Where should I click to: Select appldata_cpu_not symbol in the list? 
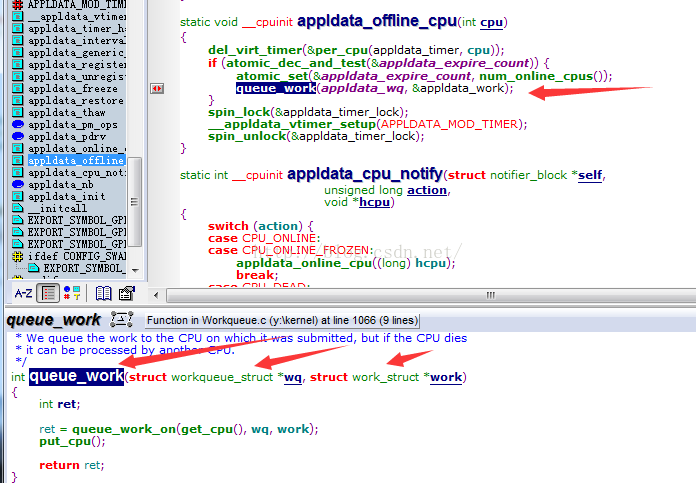point(76,172)
